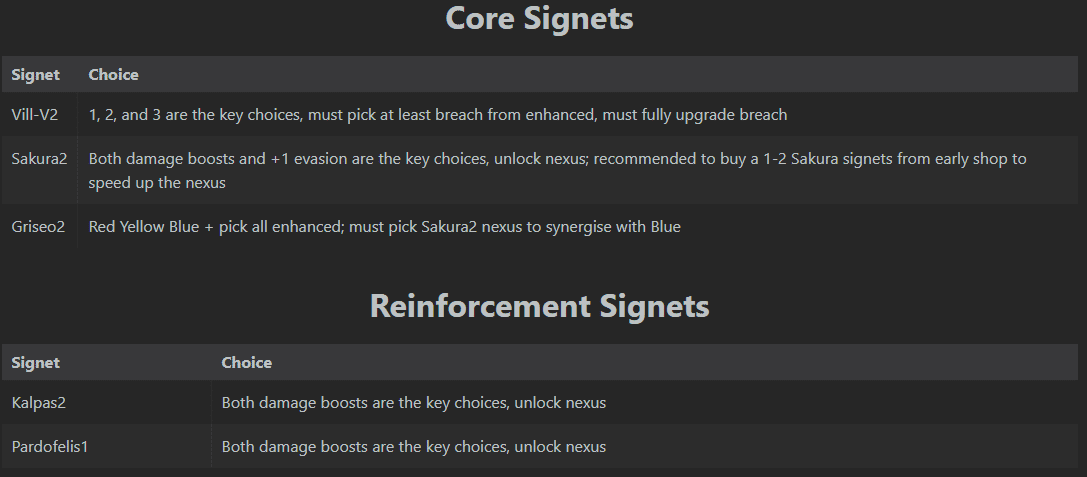Select the Griseo2 signet name cell
This screenshot has height=477, width=1087.
point(38,227)
